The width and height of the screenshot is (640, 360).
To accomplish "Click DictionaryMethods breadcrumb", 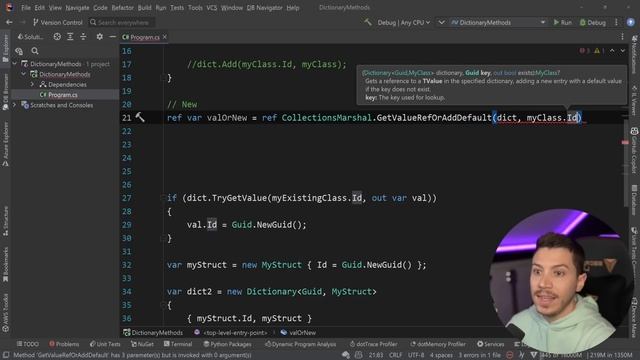I will coord(153,332).
